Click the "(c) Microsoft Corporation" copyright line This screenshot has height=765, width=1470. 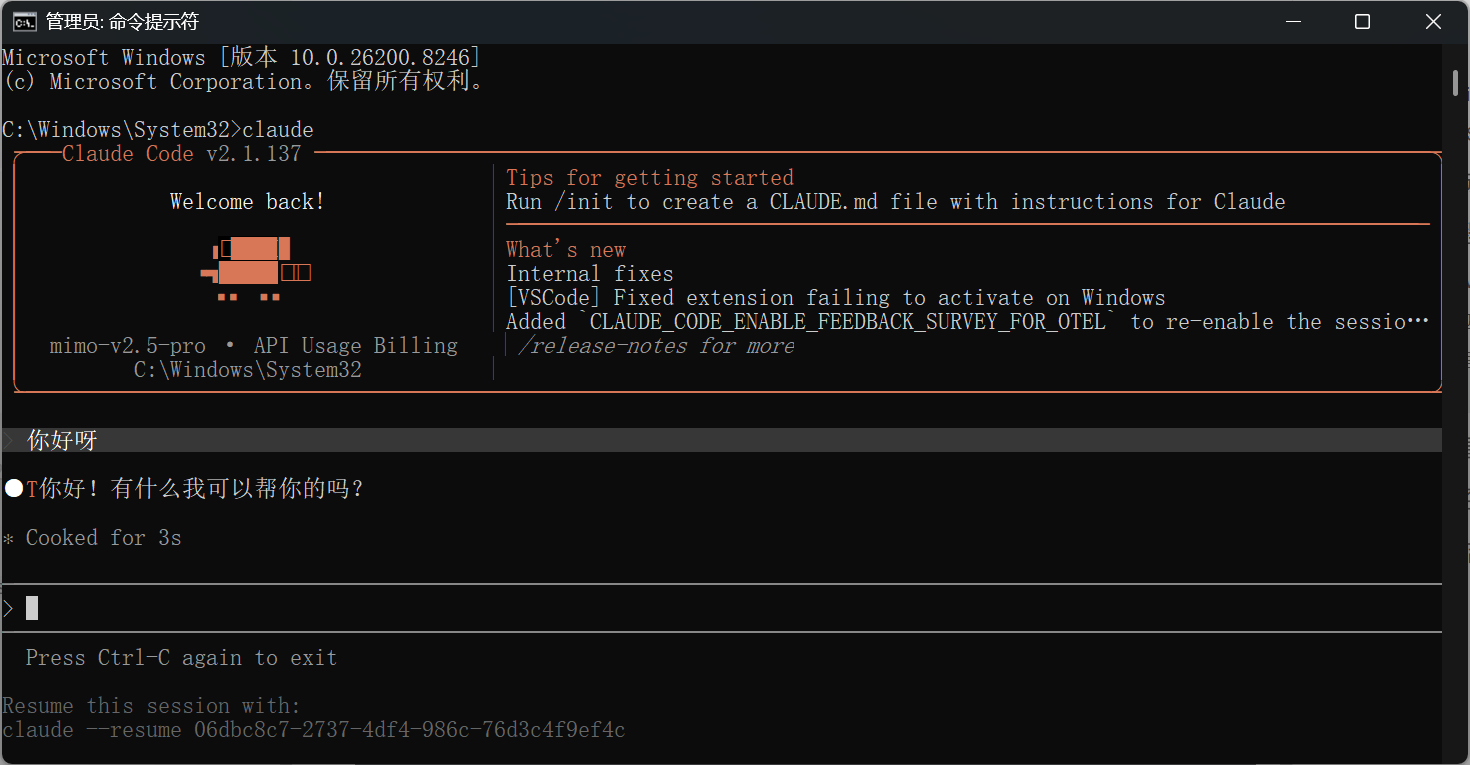pos(246,81)
